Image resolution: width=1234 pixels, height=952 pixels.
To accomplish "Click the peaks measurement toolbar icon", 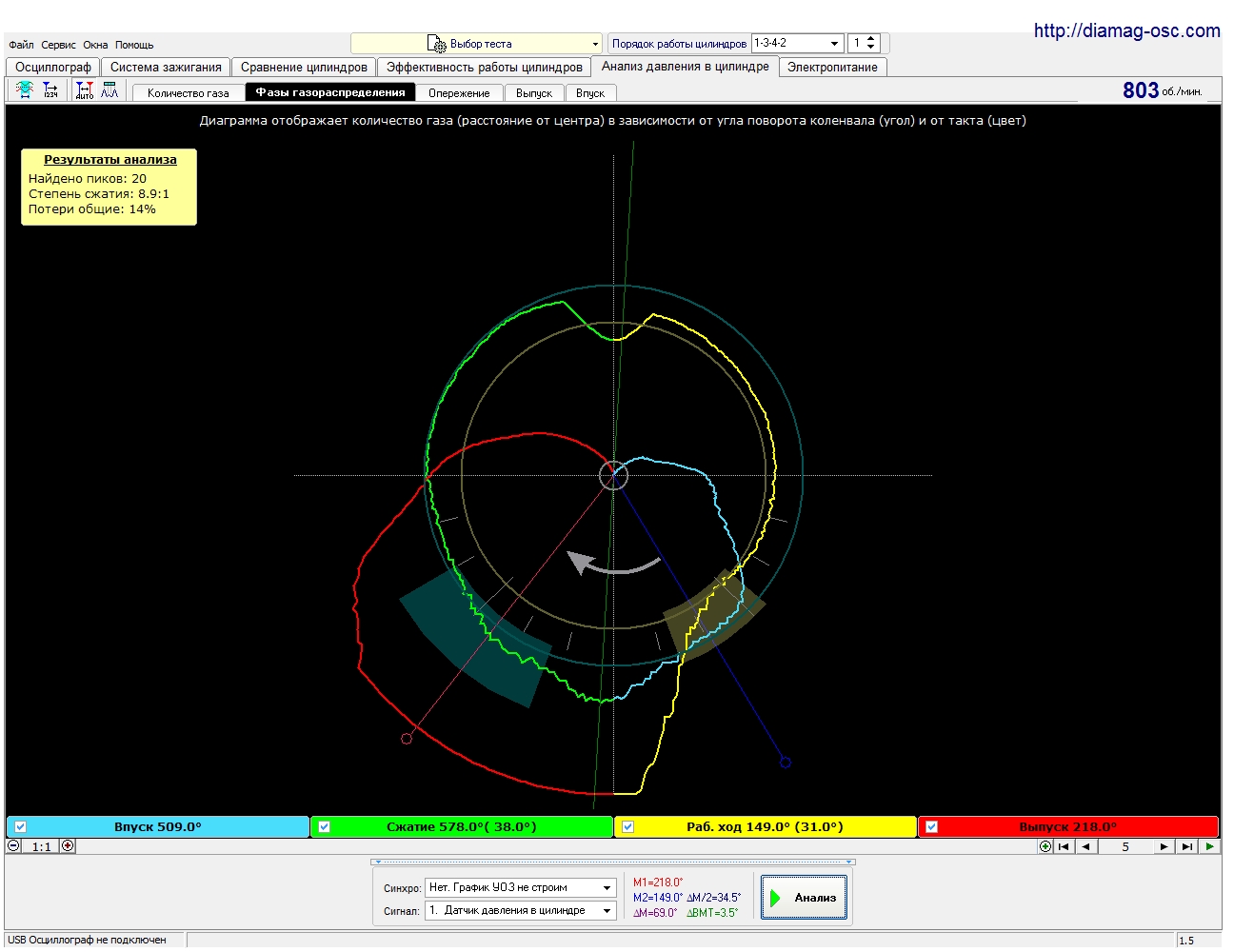I will [x=110, y=89].
